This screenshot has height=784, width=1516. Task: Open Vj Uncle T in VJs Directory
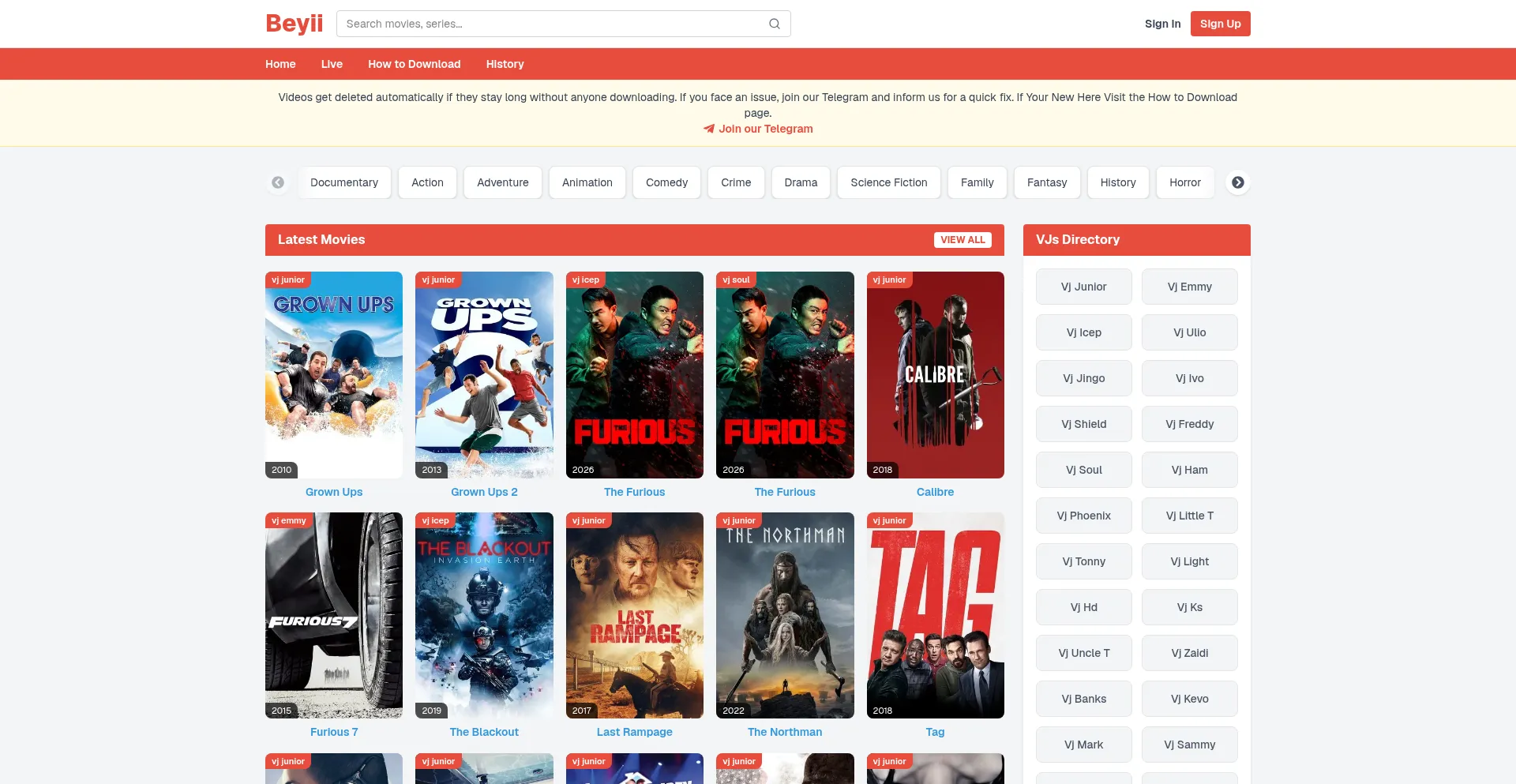click(x=1084, y=653)
